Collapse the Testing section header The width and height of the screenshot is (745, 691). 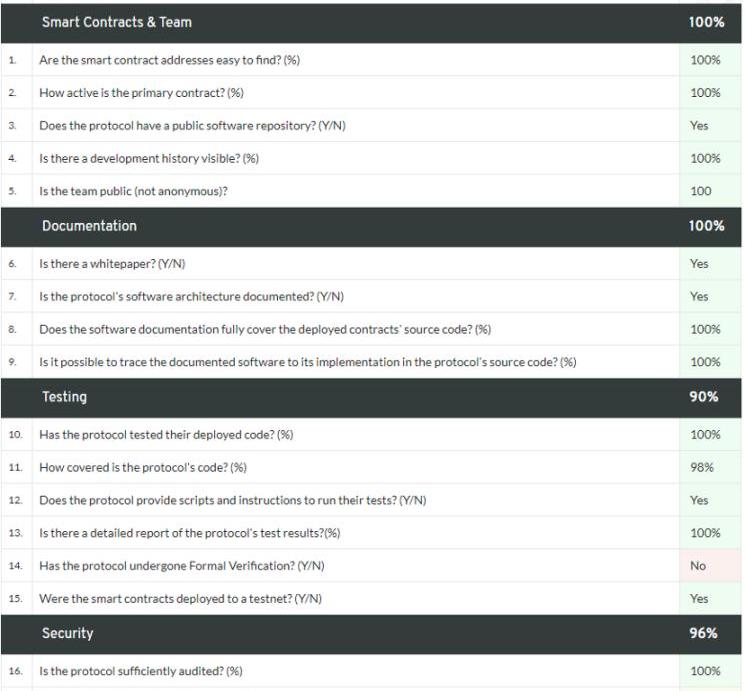point(64,397)
